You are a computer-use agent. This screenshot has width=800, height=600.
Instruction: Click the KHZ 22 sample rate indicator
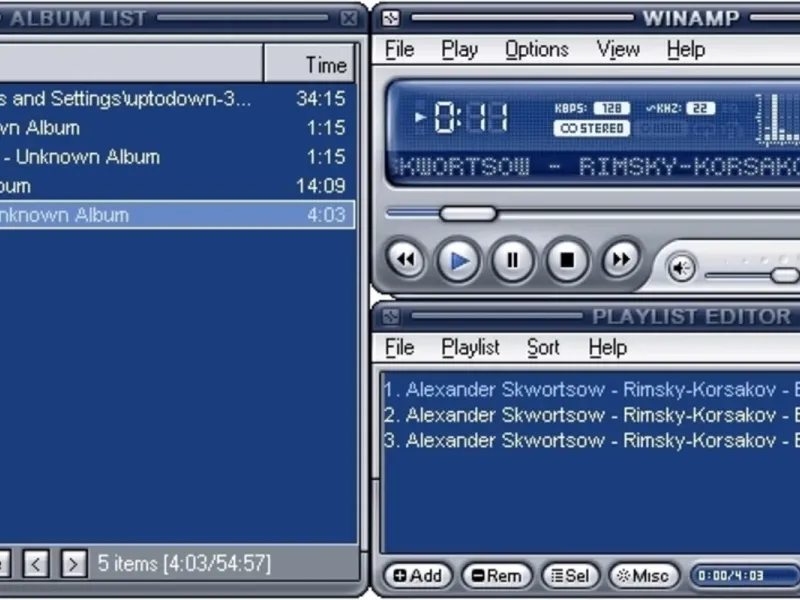(681, 108)
